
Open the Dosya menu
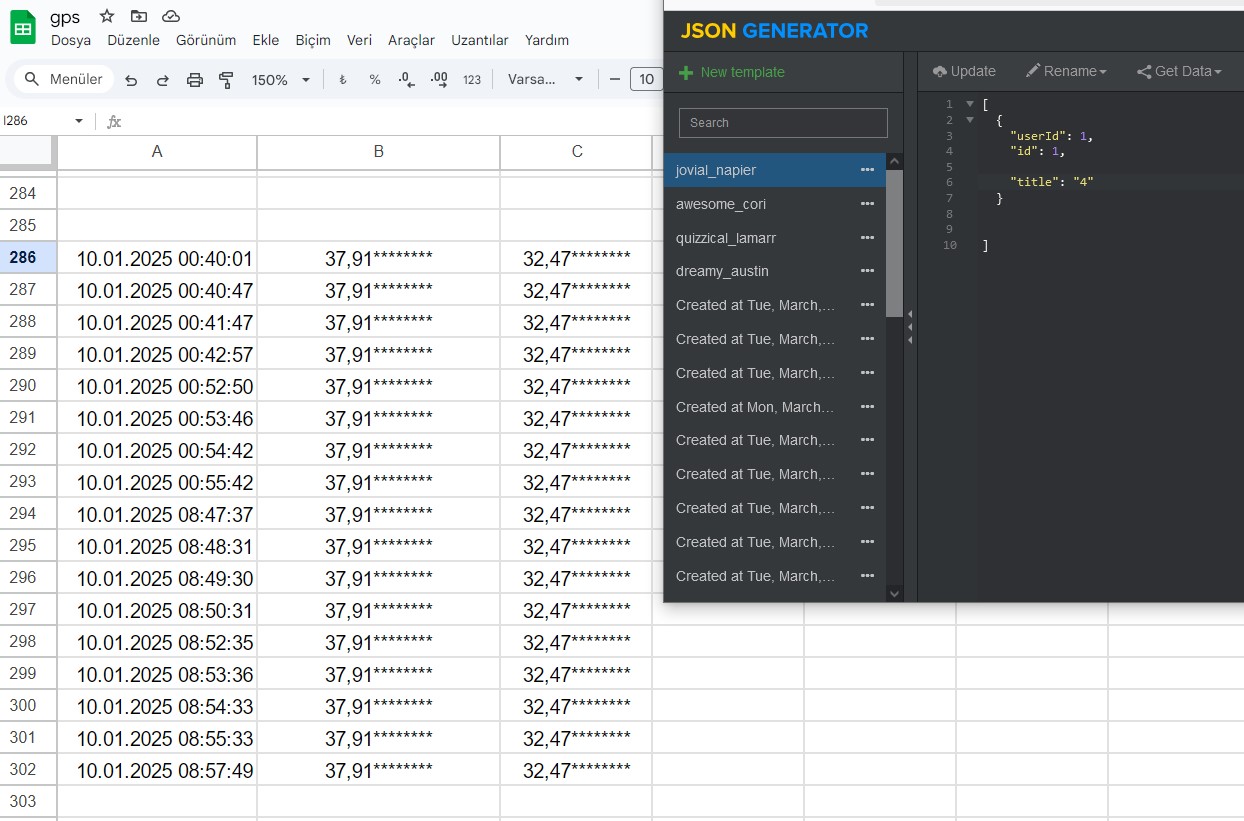click(71, 40)
